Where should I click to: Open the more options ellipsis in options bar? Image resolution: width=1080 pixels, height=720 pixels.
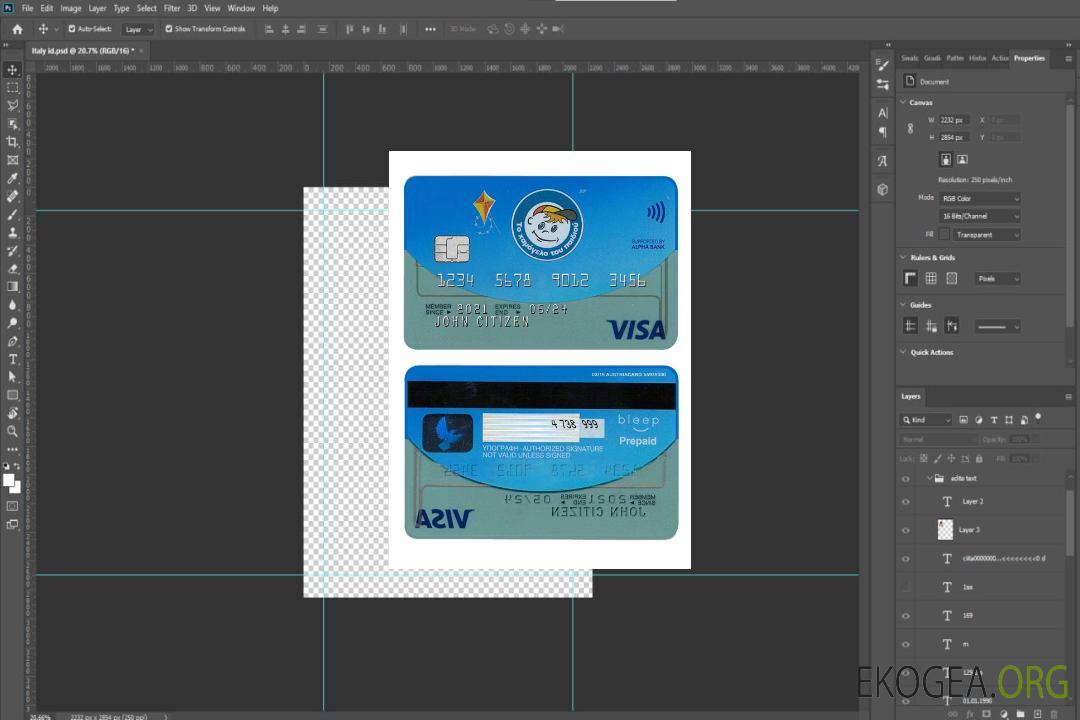pyautogui.click(x=430, y=29)
